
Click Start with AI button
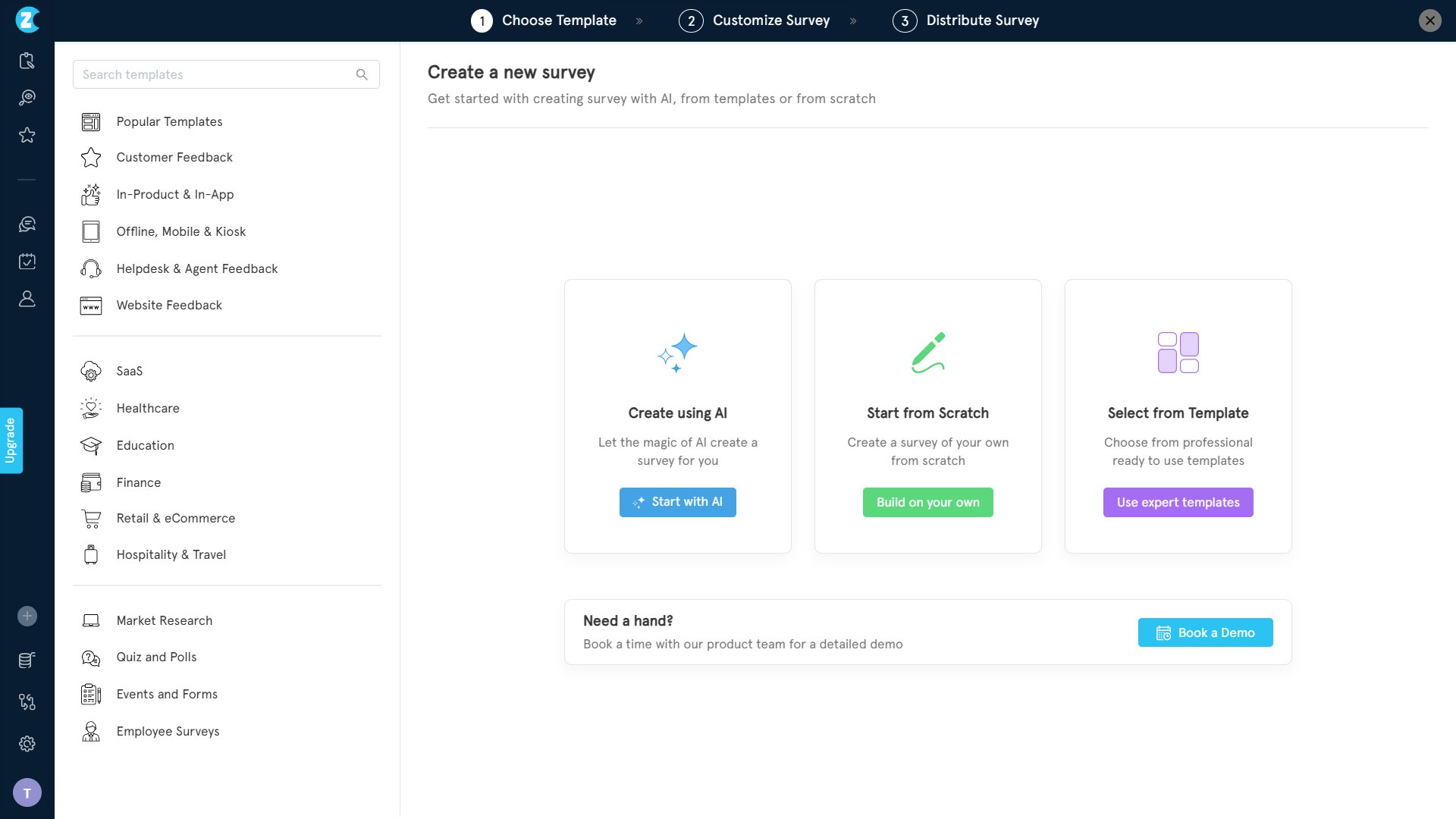[677, 503]
